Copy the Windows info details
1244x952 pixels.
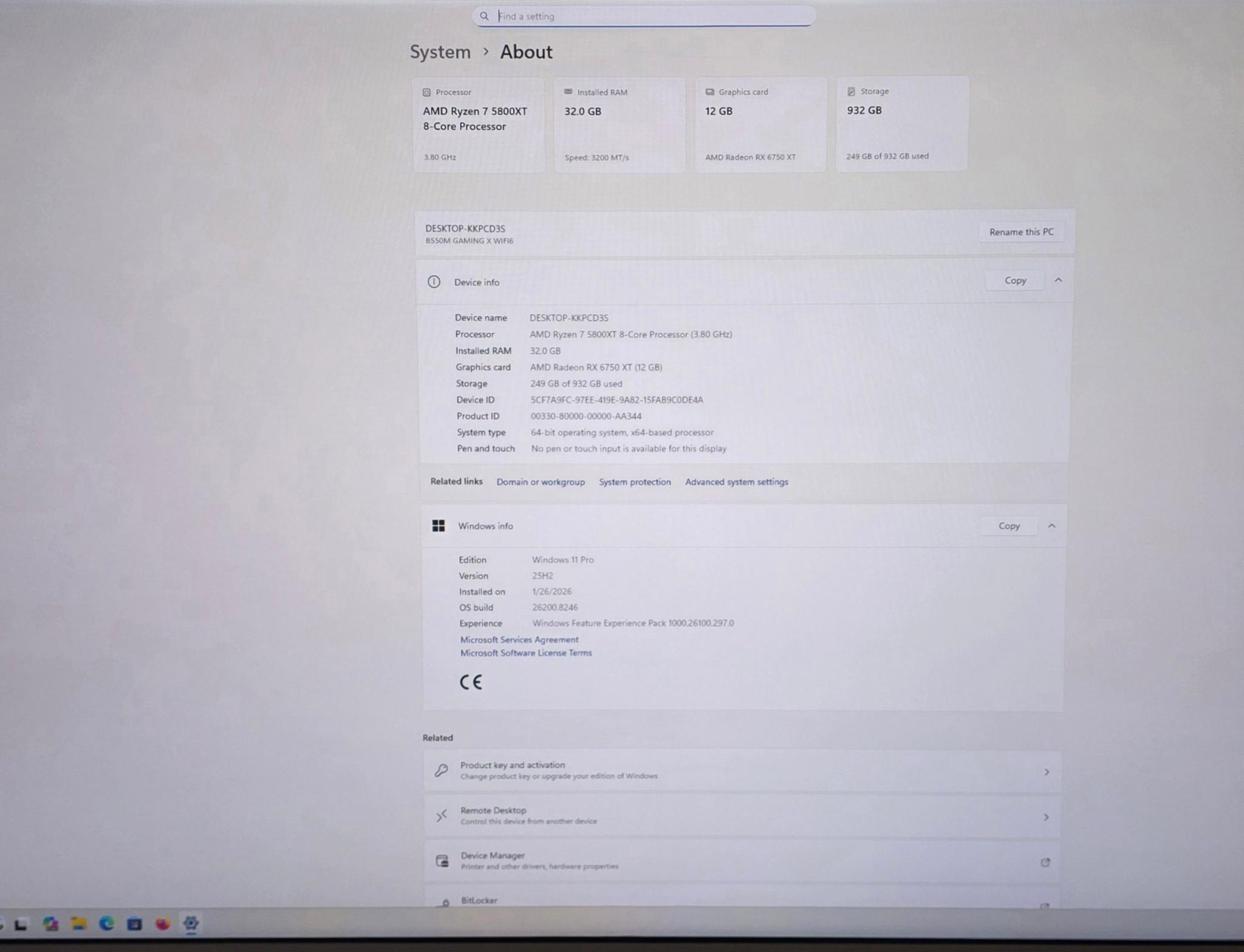[1009, 526]
